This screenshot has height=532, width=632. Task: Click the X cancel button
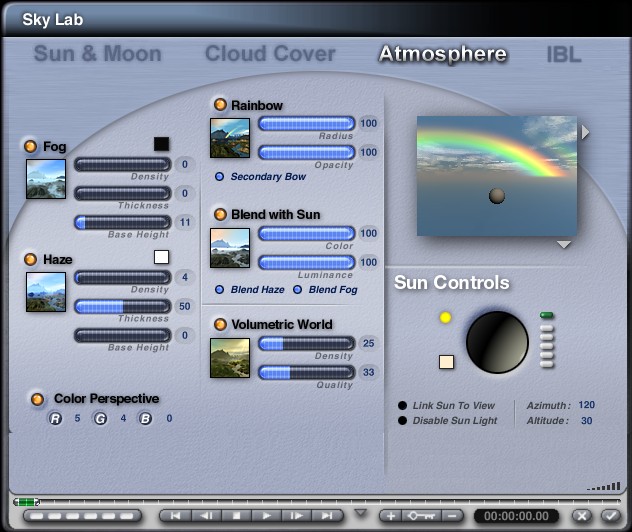click(x=582, y=516)
